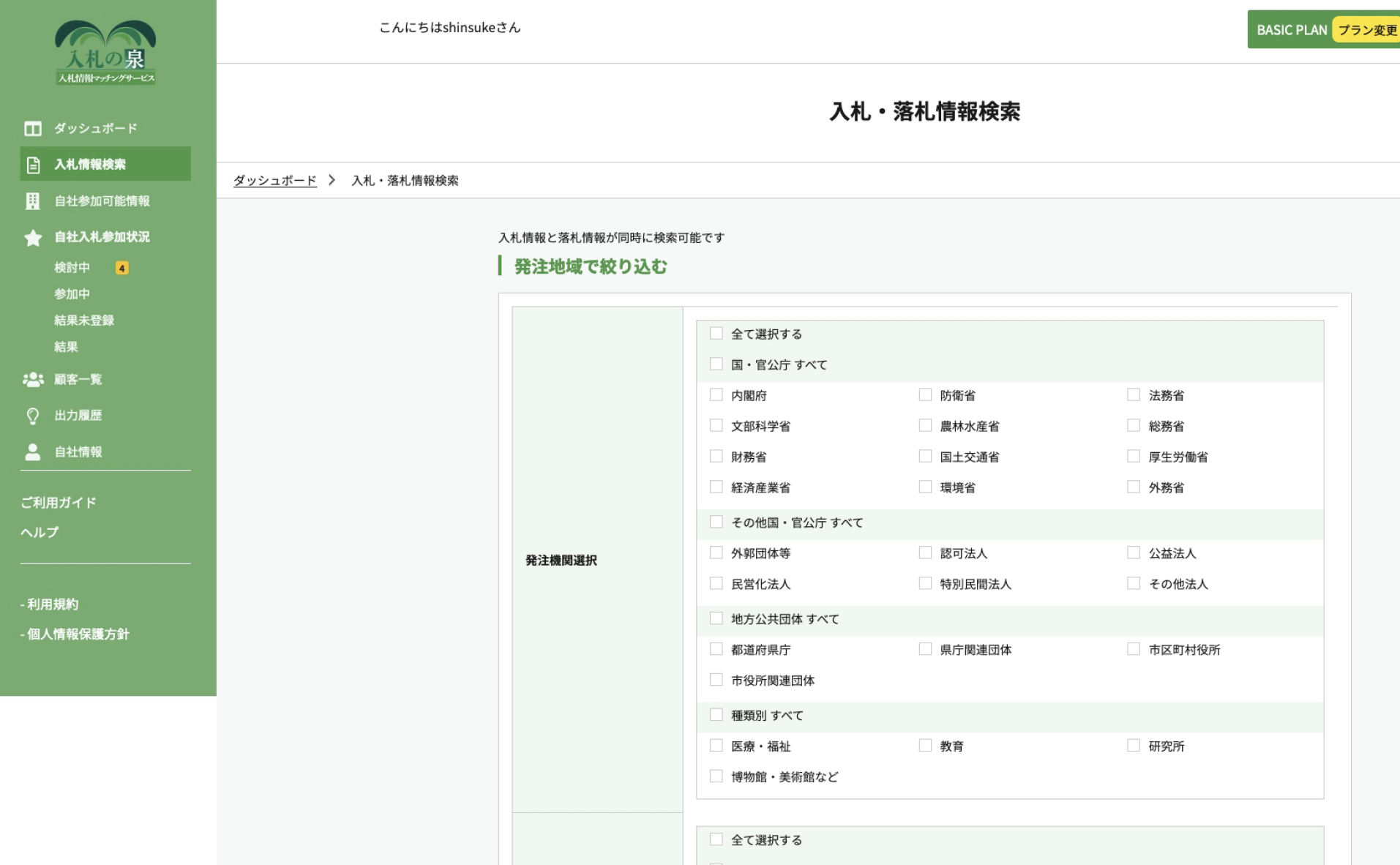Image resolution: width=1400 pixels, height=865 pixels.
Task: Check 民営化法人 checkbox
Action: 716,584
